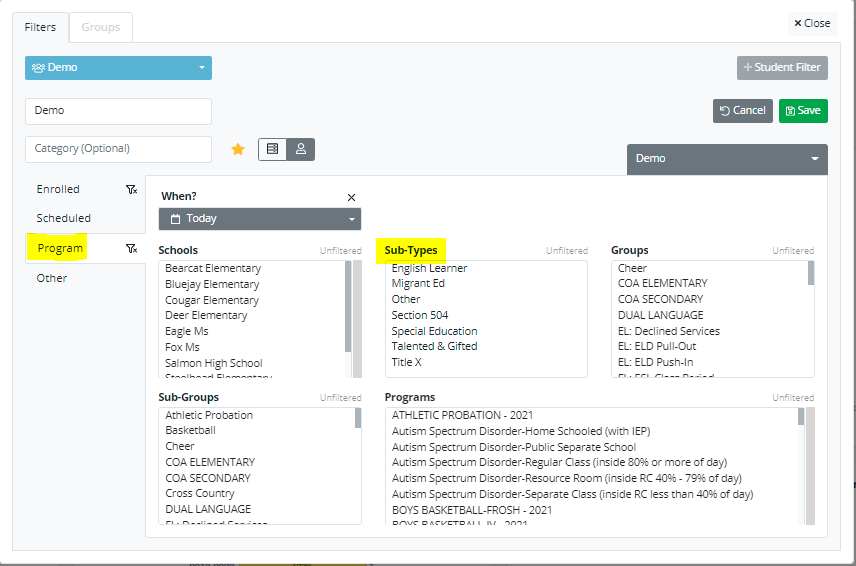Select the Filters tab
The height and width of the screenshot is (566, 856).
pos(40,28)
